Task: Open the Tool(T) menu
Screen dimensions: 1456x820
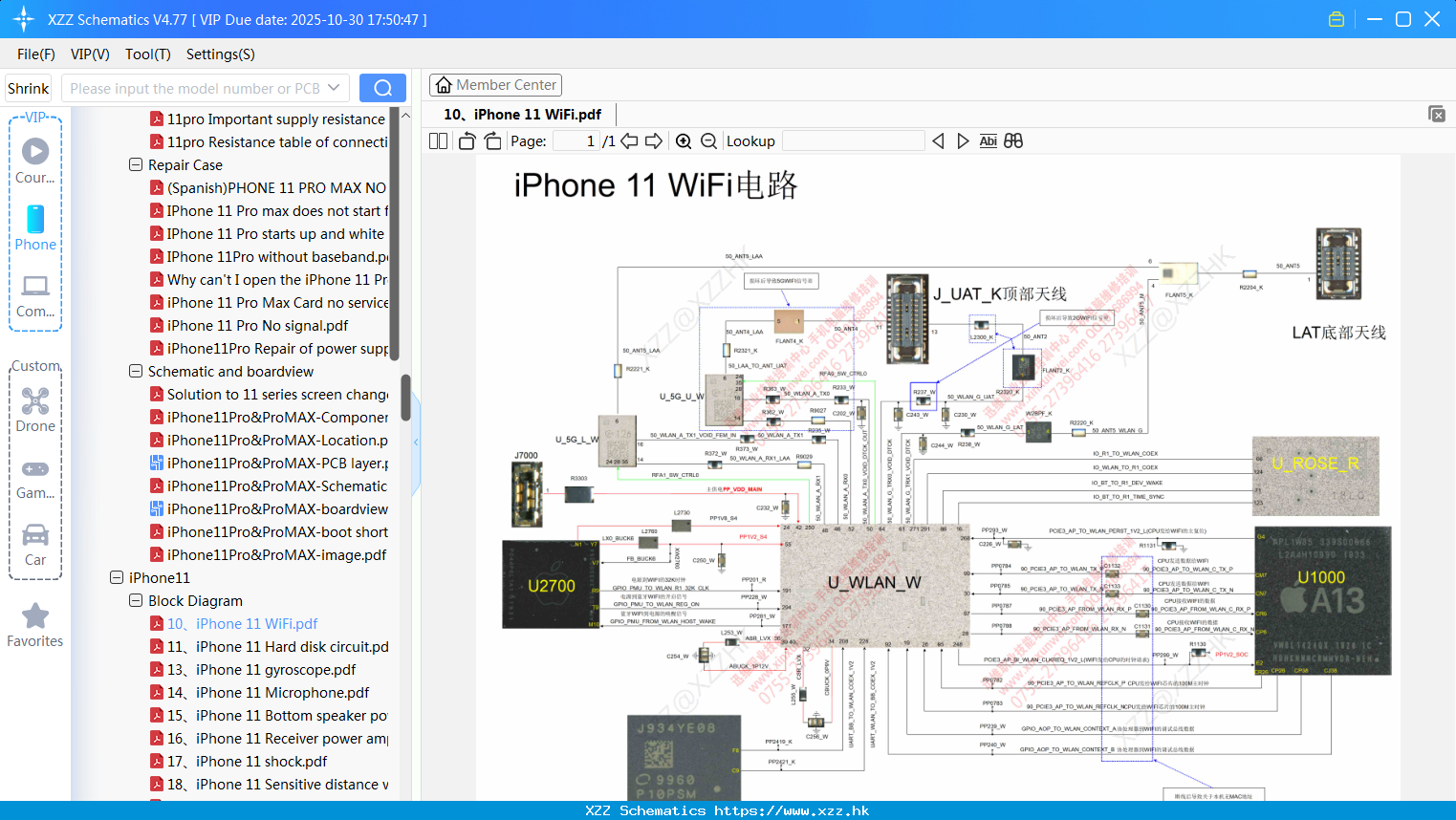Action: (148, 54)
